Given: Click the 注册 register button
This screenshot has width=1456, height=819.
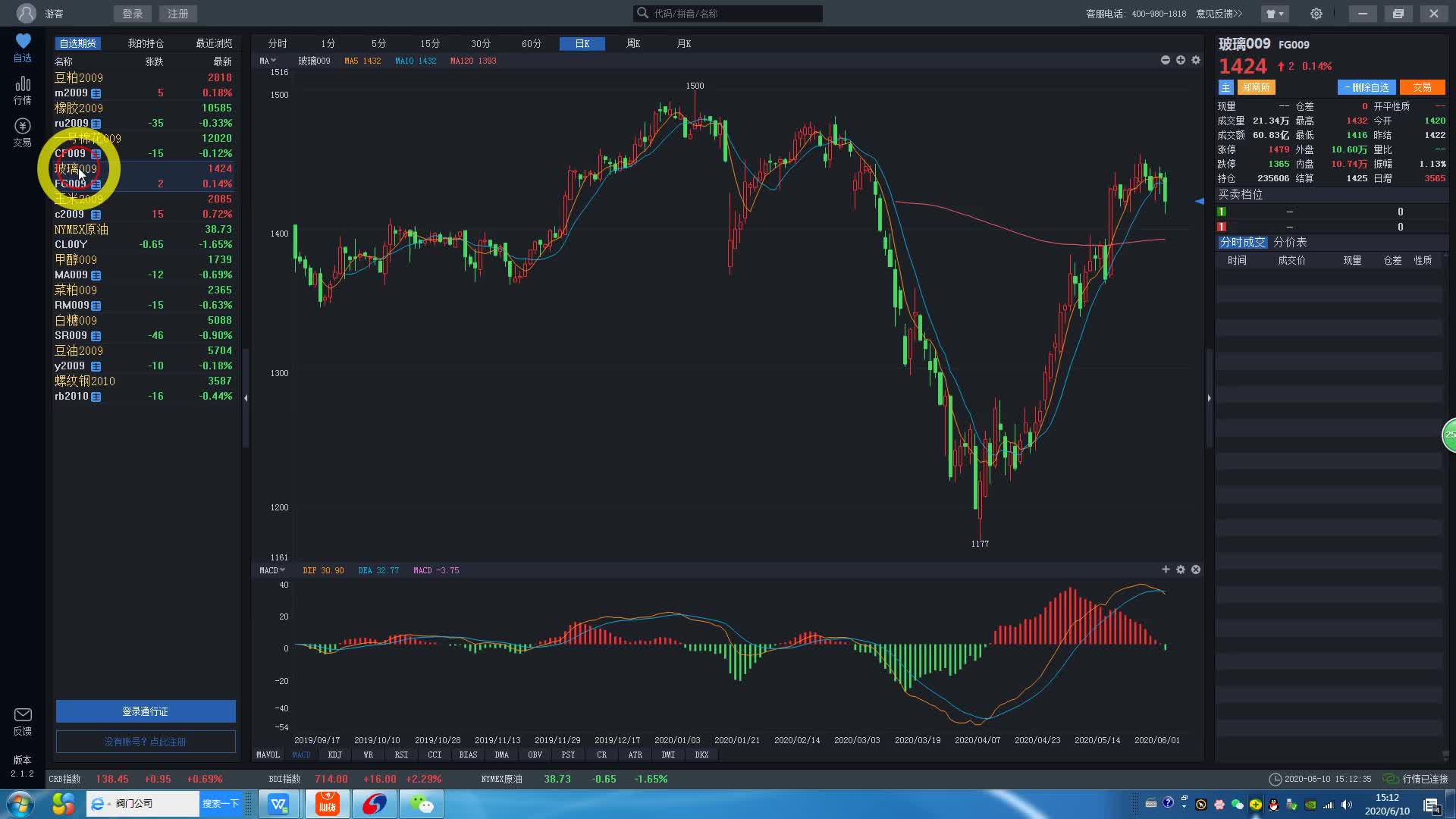Looking at the screenshot, I should [178, 14].
